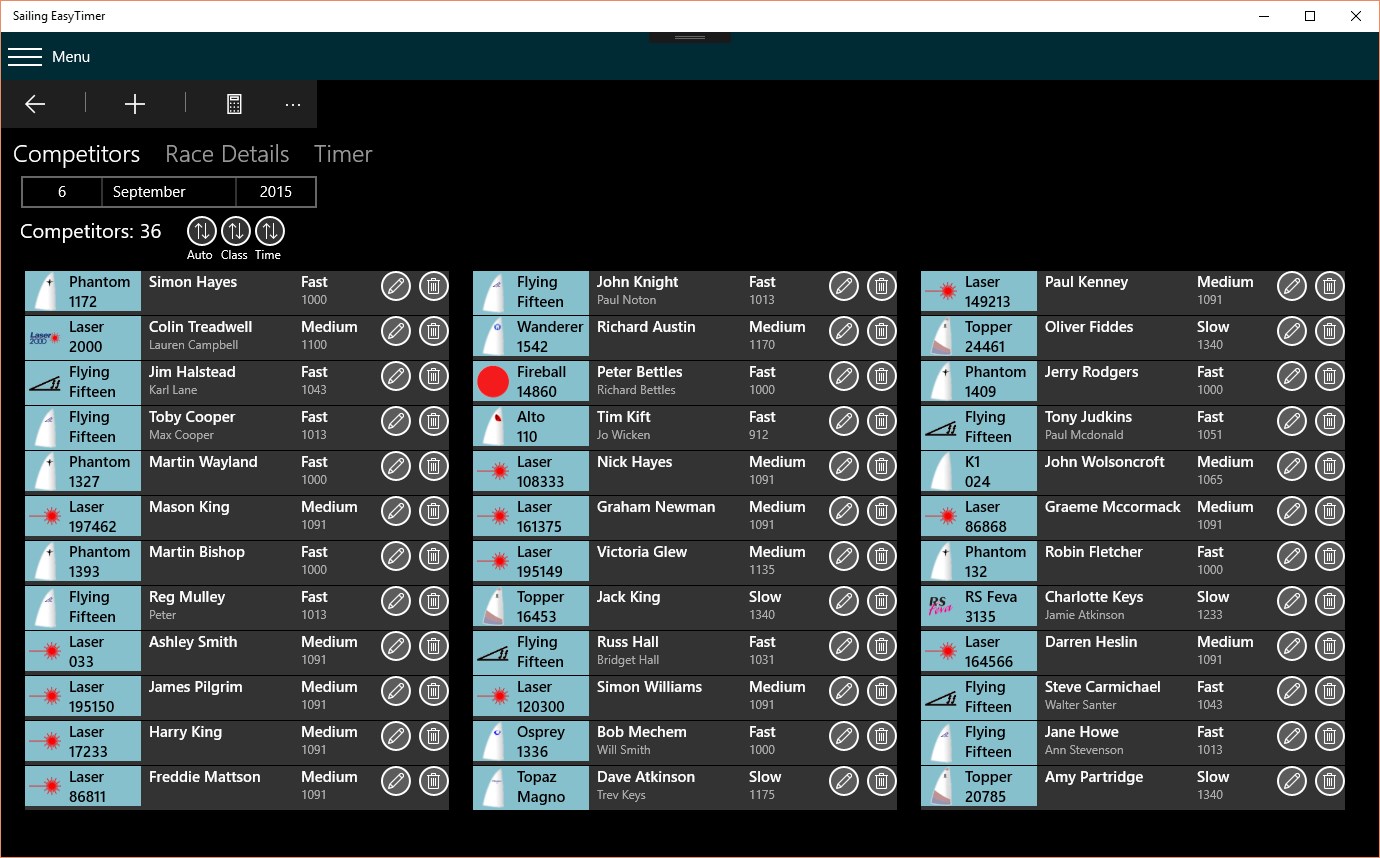This screenshot has height=858, width=1380.
Task: Navigate back using the arrow icon
Action: pos(35,104)
